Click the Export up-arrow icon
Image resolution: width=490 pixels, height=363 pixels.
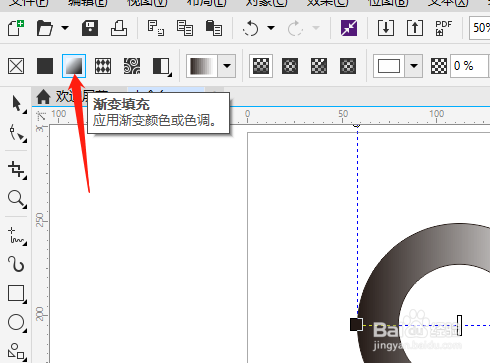(x=415, y=28)
